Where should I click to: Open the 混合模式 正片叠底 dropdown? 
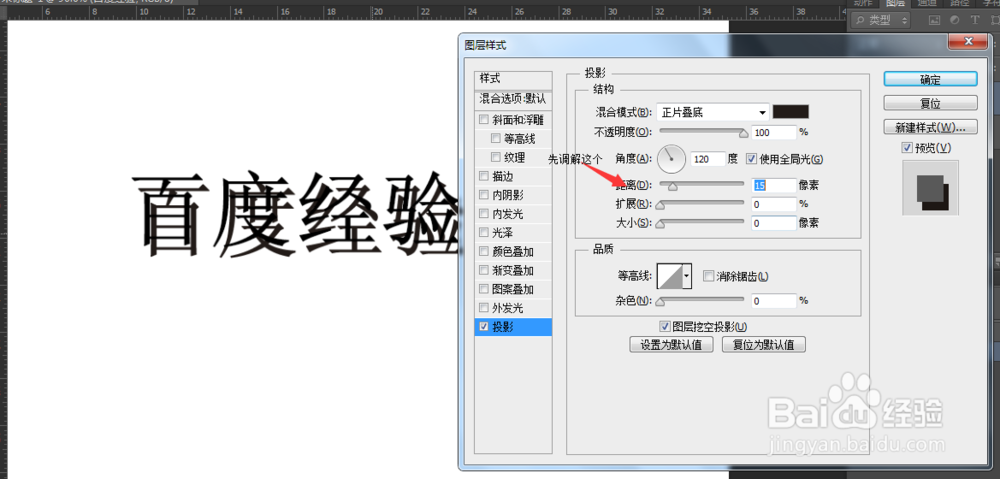[712, 113]
